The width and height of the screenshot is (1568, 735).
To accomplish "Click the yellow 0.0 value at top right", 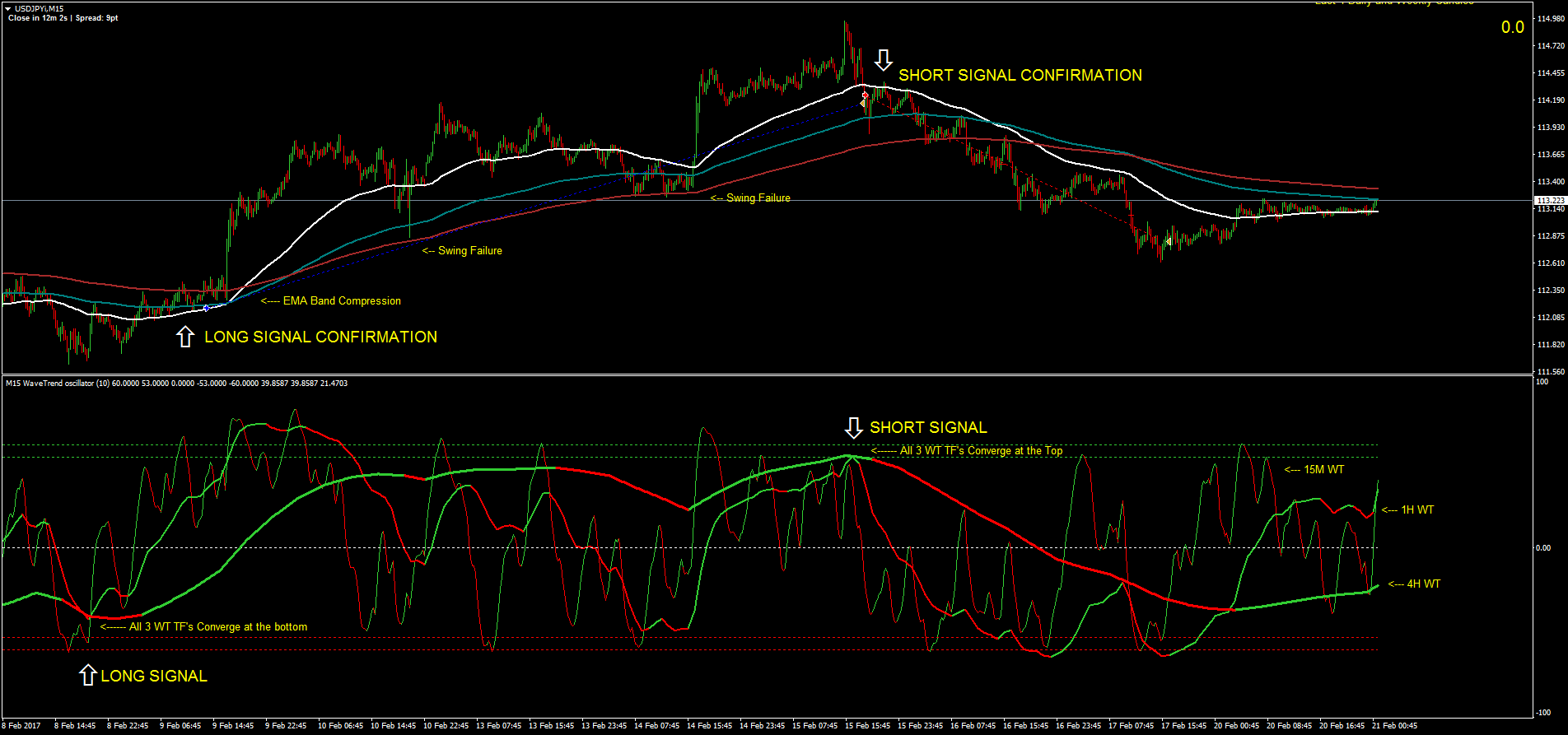I will click(x=1513, y=27).
